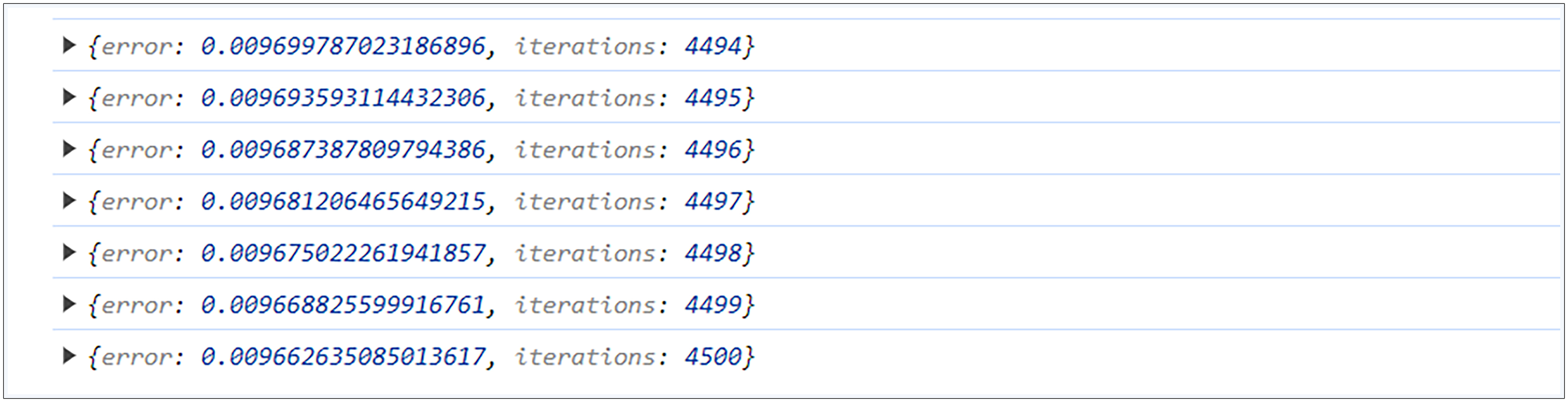Expand the log entry for iteration 4497

click(x=69, y=200)
